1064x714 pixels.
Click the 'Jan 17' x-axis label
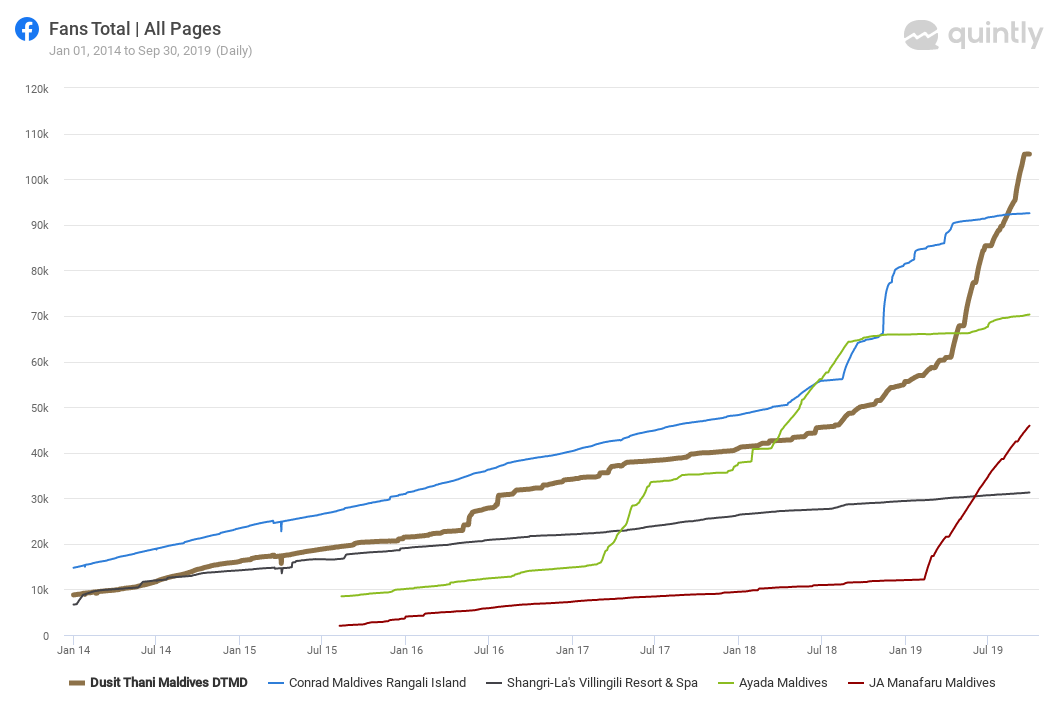point(572,650)
